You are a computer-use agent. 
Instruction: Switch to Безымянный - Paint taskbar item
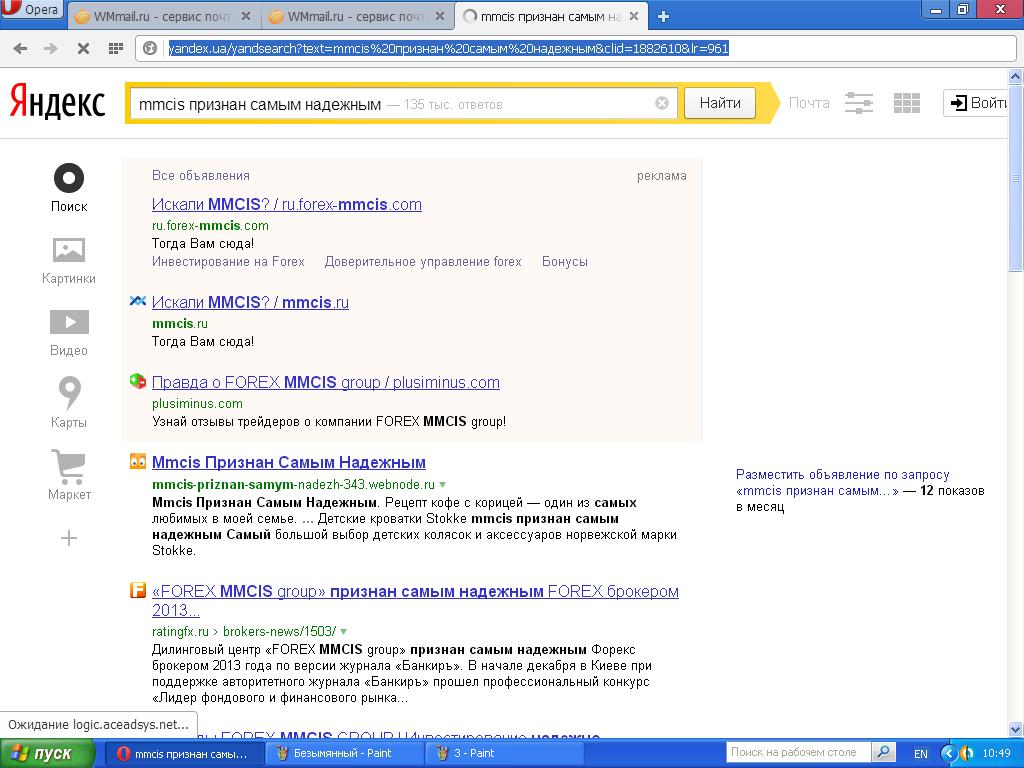[x=345, y=753]
